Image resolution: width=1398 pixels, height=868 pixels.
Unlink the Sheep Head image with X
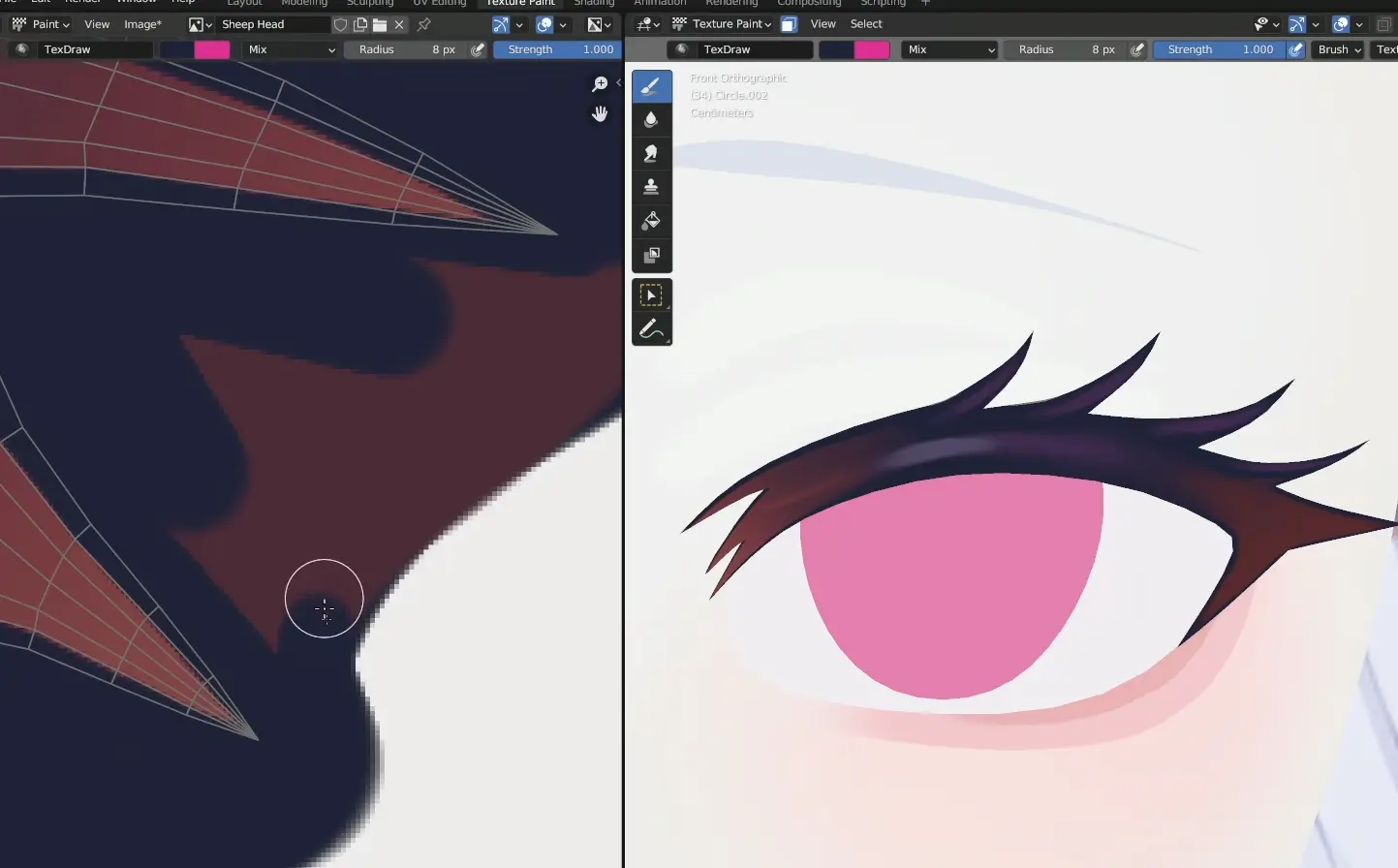click(x=399, y=24)
